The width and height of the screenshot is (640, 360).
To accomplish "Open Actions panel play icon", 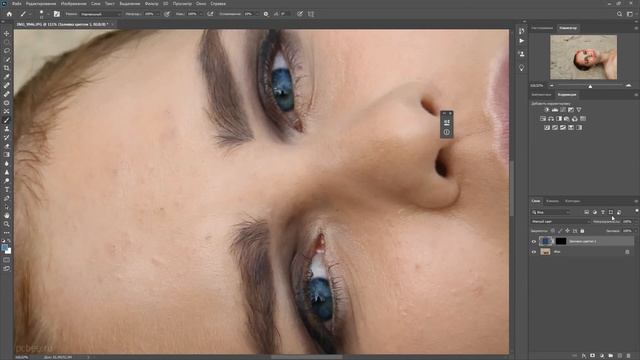I will click(x=522, y=41).
